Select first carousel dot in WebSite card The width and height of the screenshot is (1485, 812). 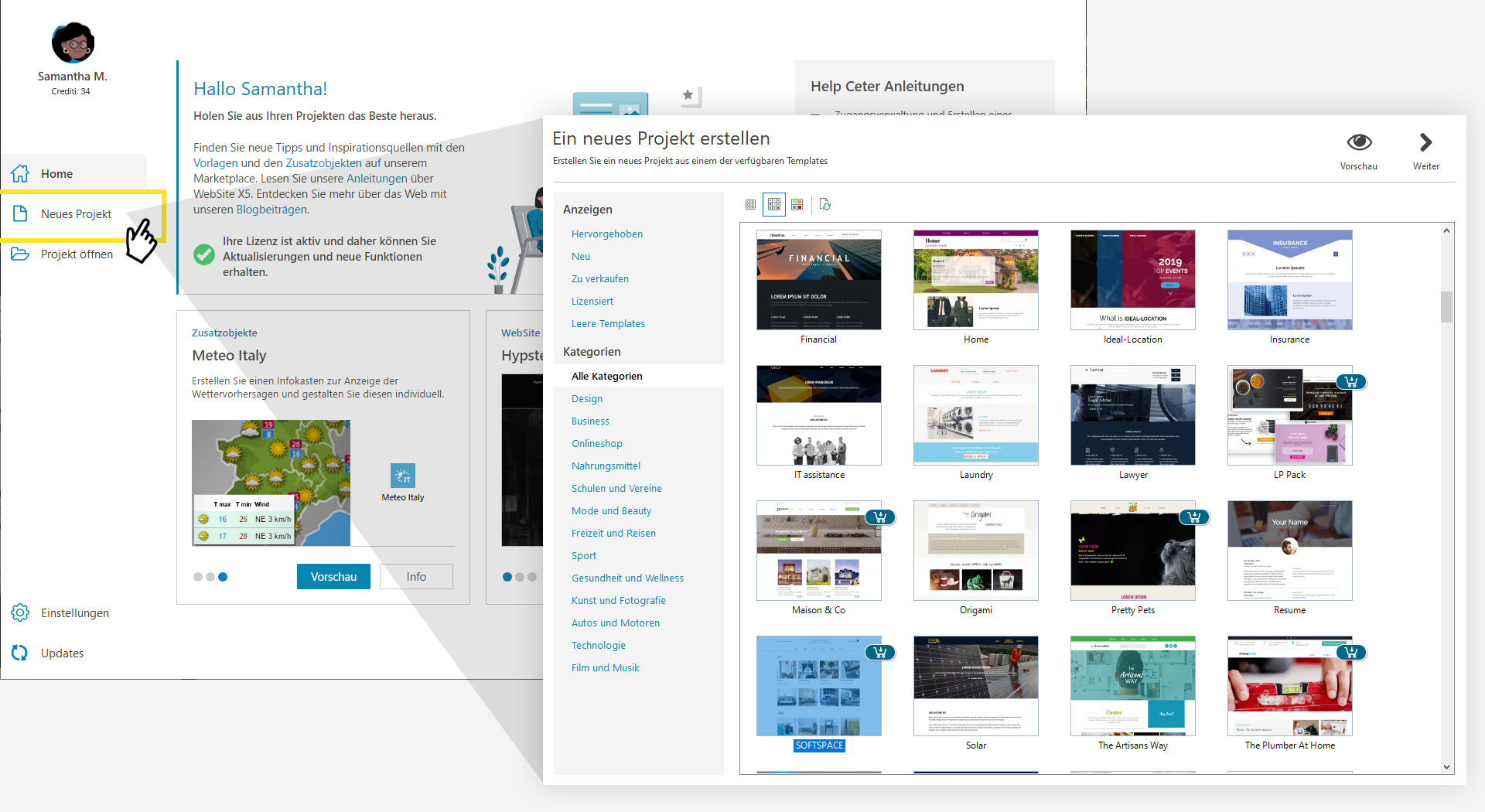507,577
